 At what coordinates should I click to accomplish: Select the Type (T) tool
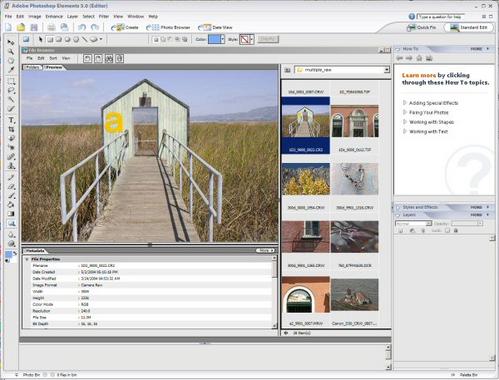click(x=11, y=120)
